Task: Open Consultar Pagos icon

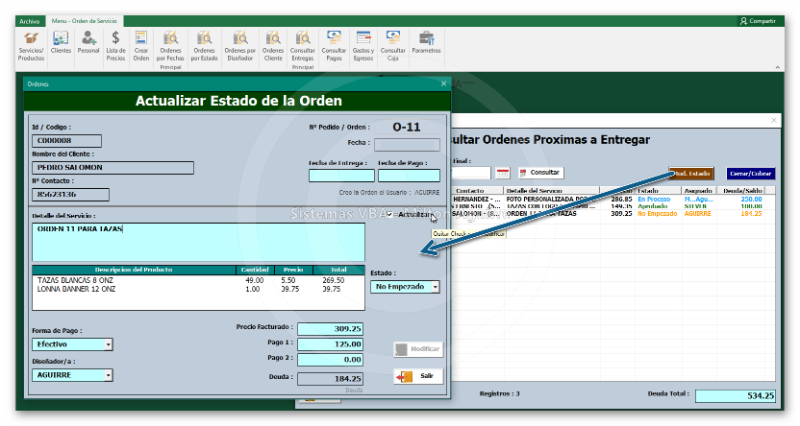Action: click(x=334, y=46)
